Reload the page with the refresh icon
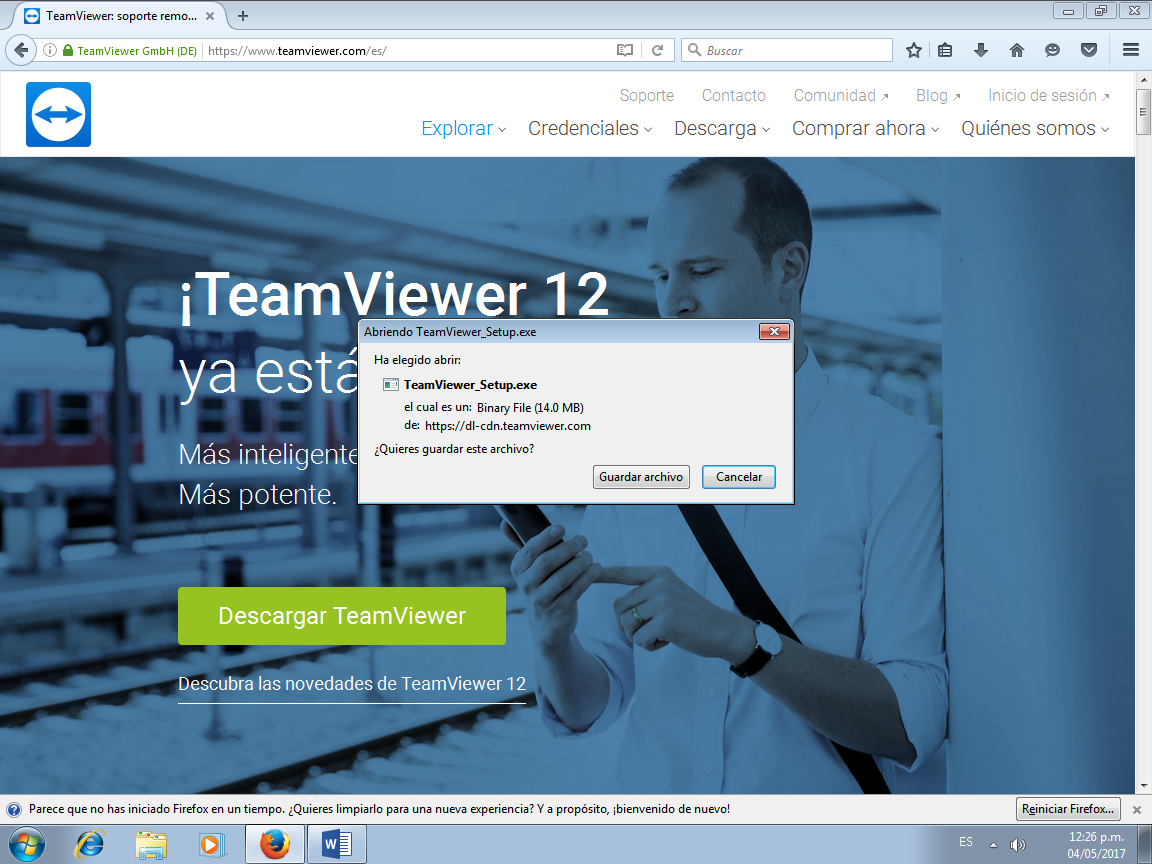1152x864 pixels. point(659,49)
